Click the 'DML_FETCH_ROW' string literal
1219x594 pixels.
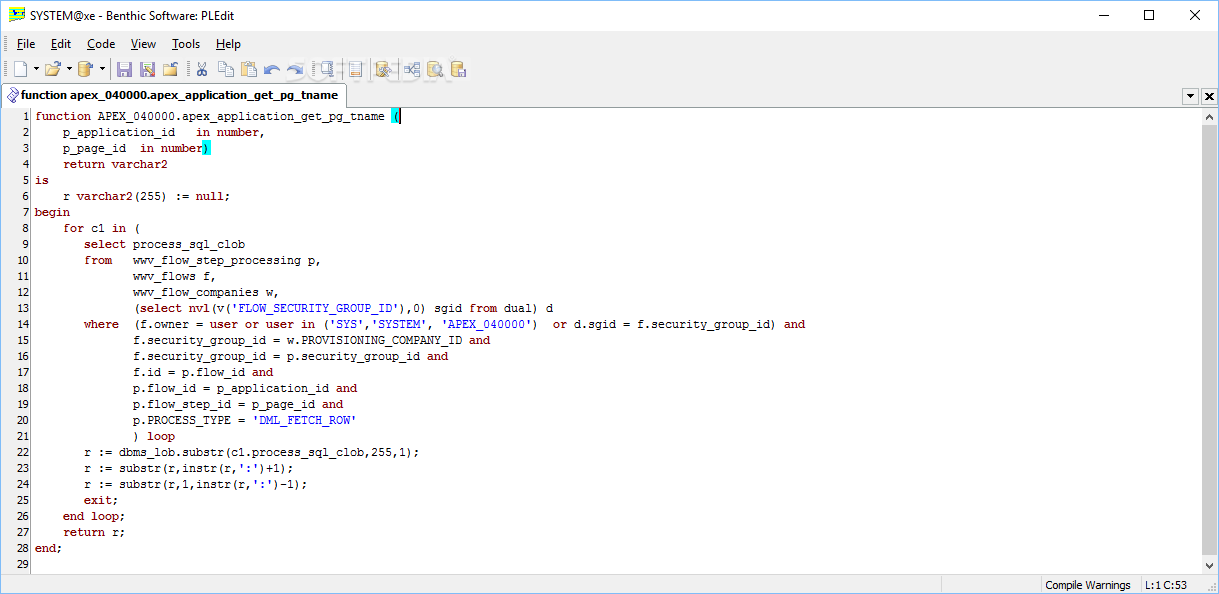point(304,420)
